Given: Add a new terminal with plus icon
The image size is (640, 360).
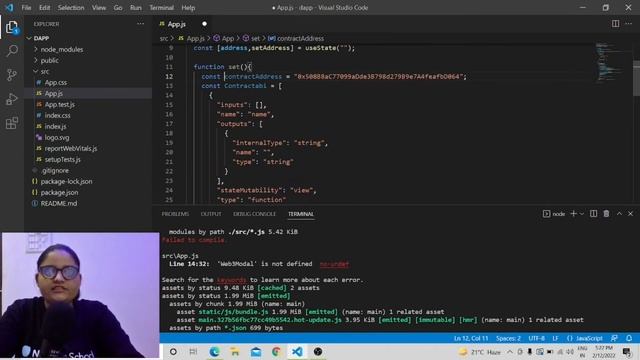Looking at the screenshot, I should [573, 213].
